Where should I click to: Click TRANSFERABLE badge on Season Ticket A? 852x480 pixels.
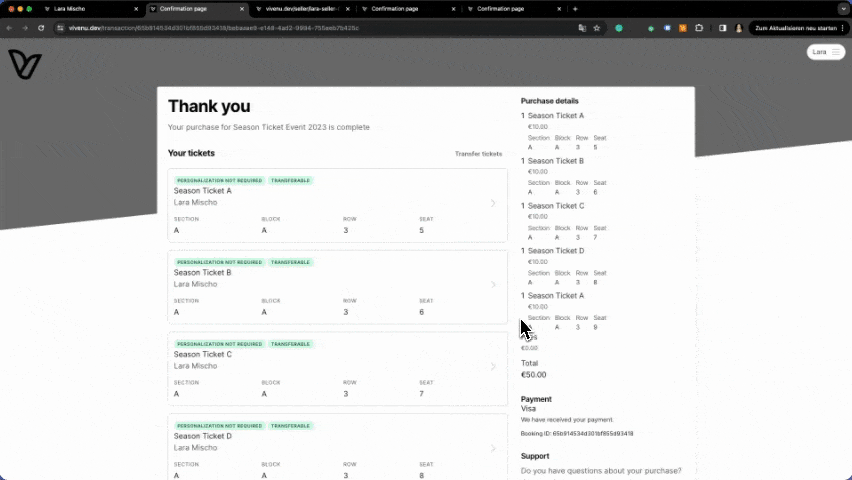[x=290, y=180]
